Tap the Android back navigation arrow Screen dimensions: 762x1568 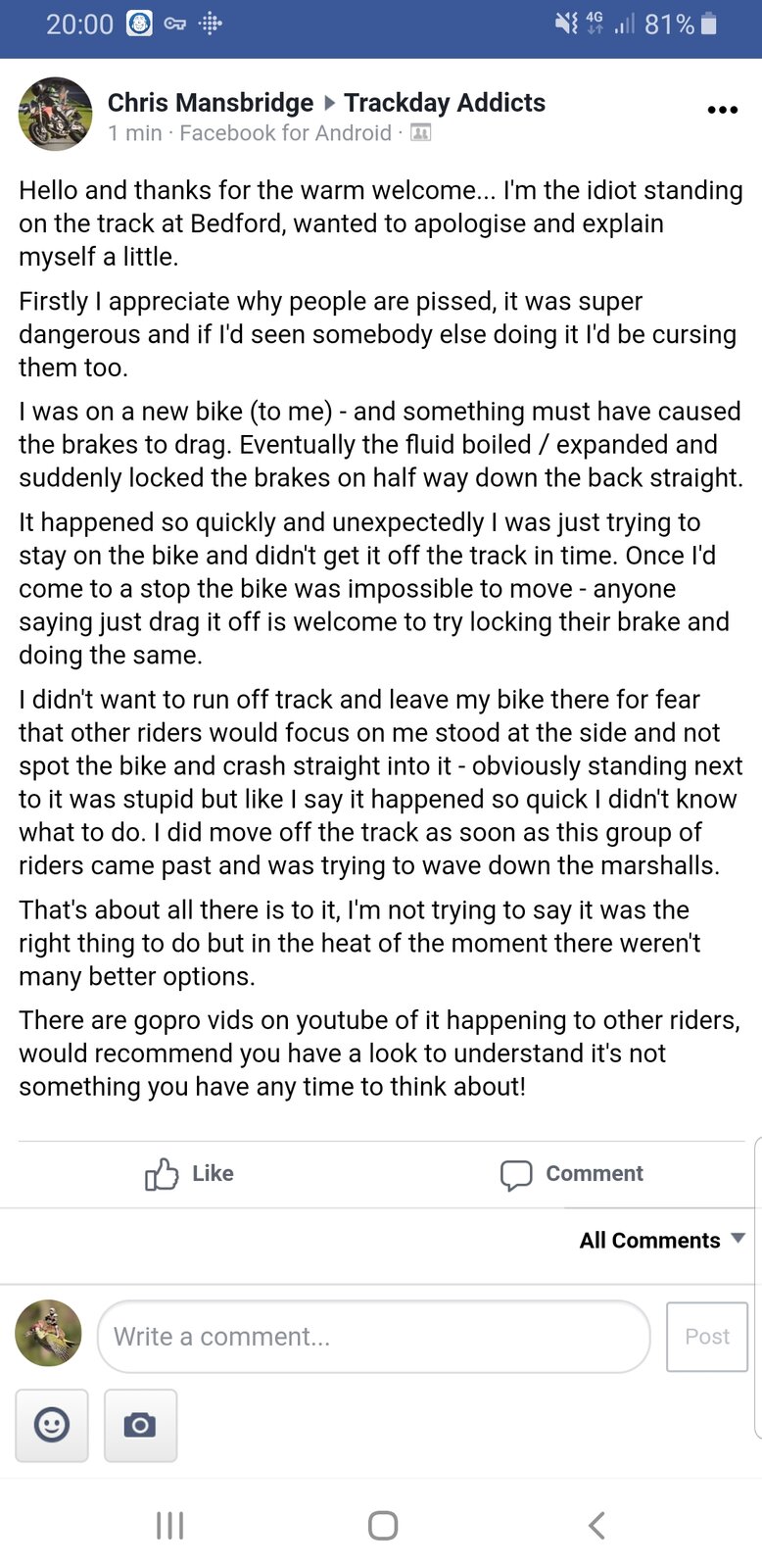[596, 1525]
